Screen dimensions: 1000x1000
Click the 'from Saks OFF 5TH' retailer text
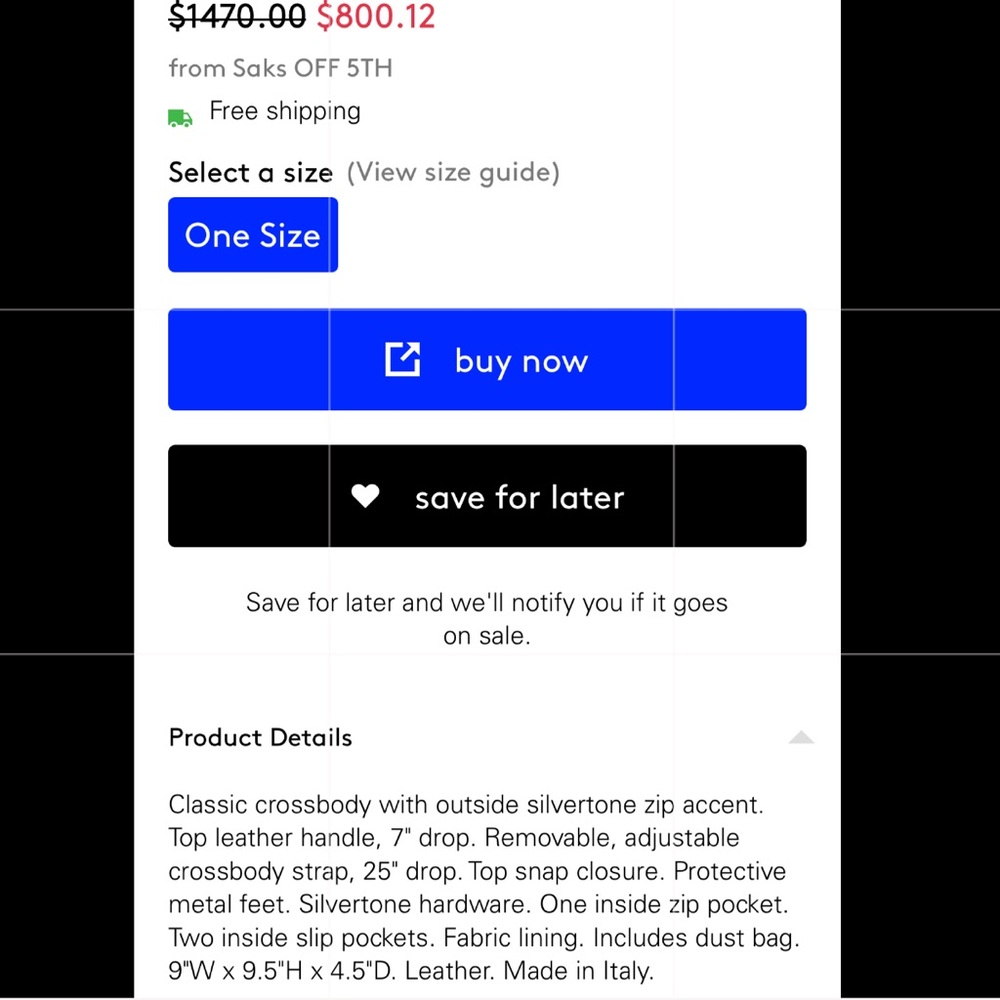click(x=280, y=68)
